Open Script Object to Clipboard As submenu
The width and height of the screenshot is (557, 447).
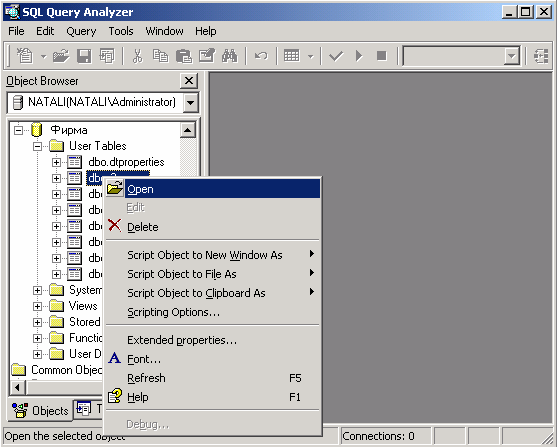click(x=213, y=293)
